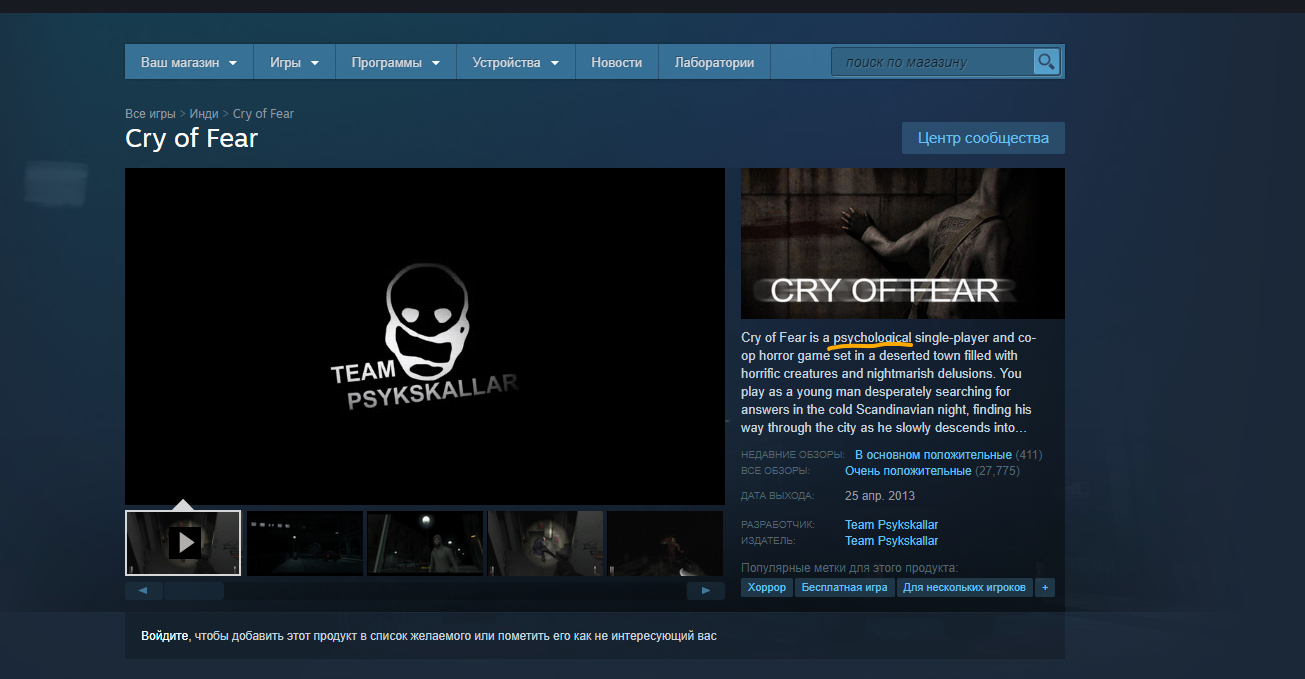Expand more tags with plus button
The image size is (1305, 679).
1045,587
